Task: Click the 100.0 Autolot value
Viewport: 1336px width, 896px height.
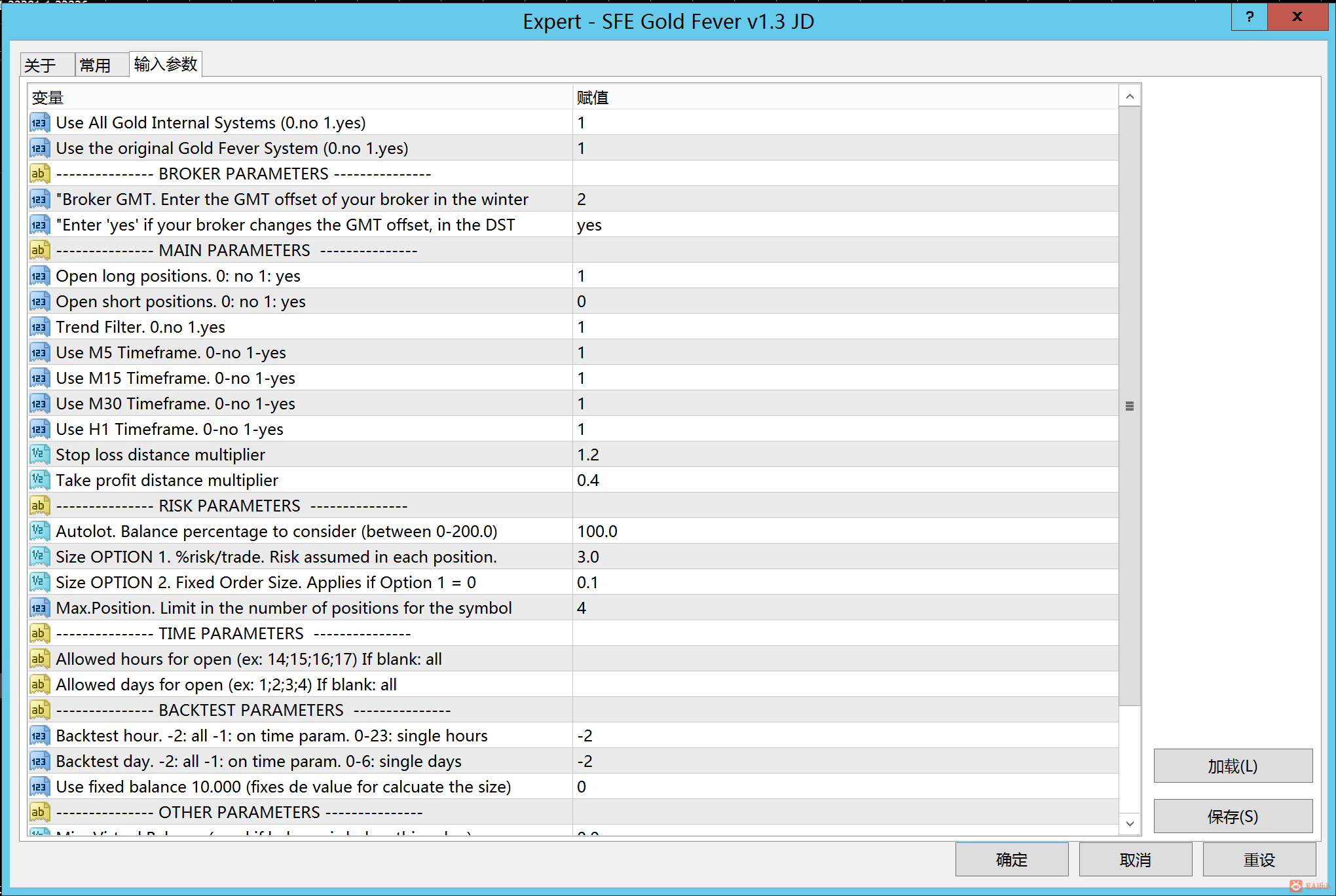Action: (845, 531)
